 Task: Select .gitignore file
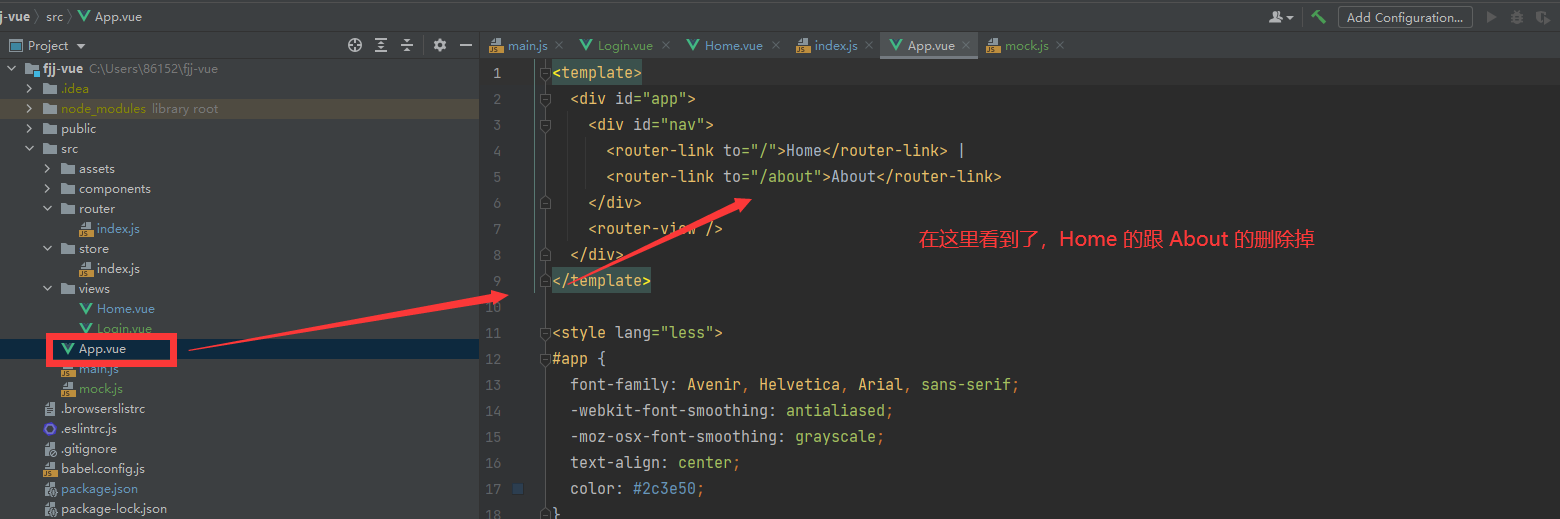(89, 449)
